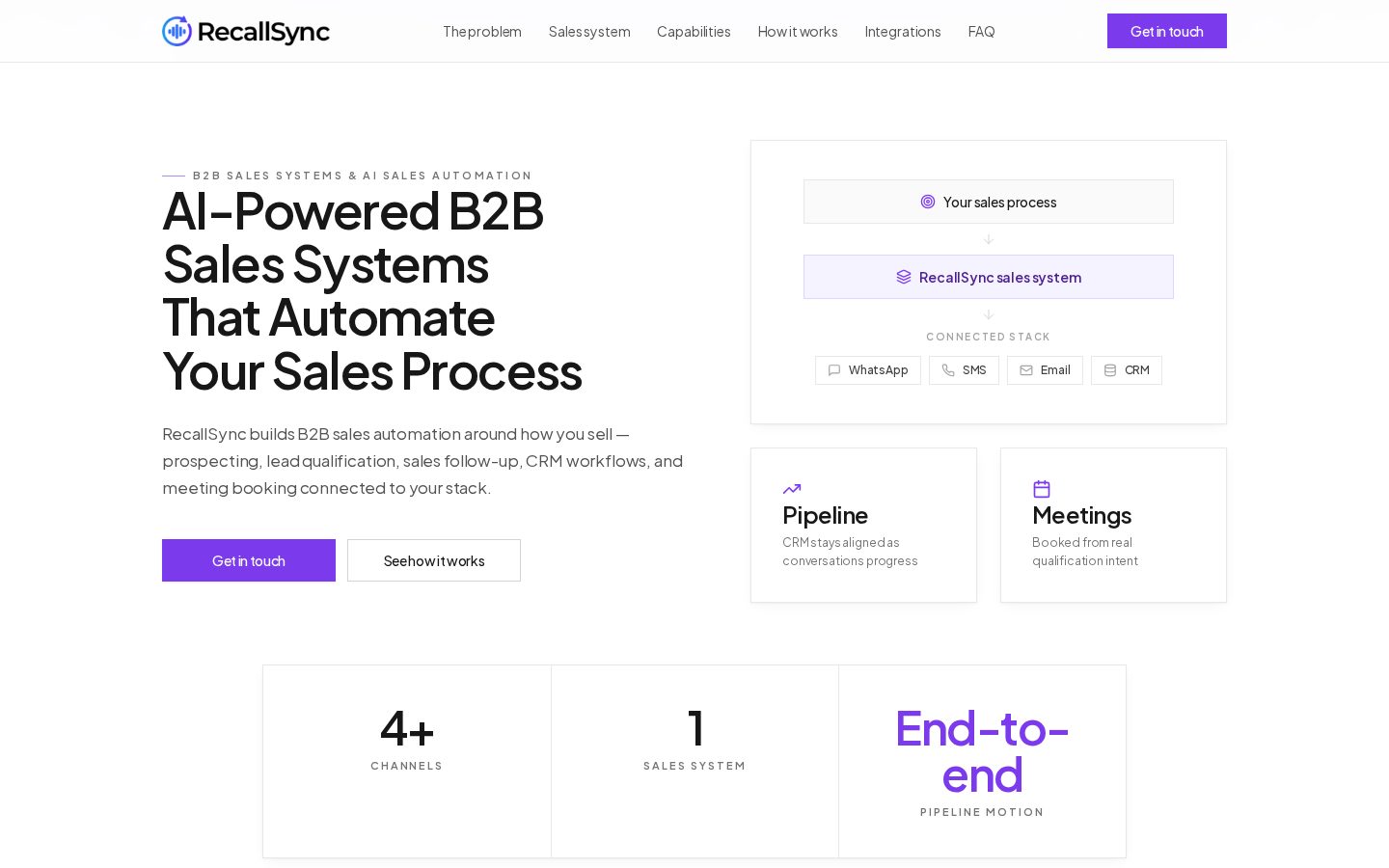Click the CONNECTED STACK label

pos(989,337)
